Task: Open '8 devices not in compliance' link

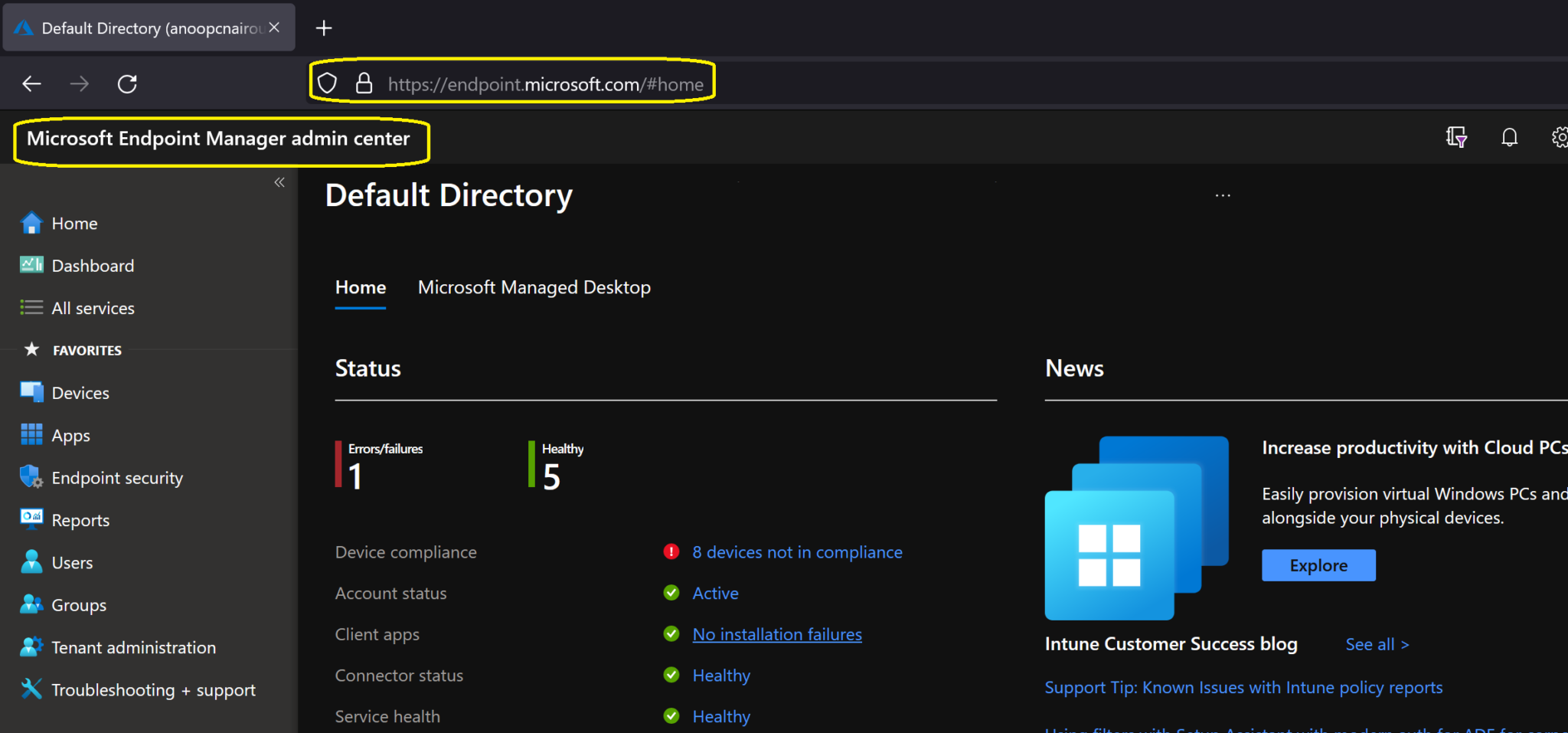Action: coord(797,552)
